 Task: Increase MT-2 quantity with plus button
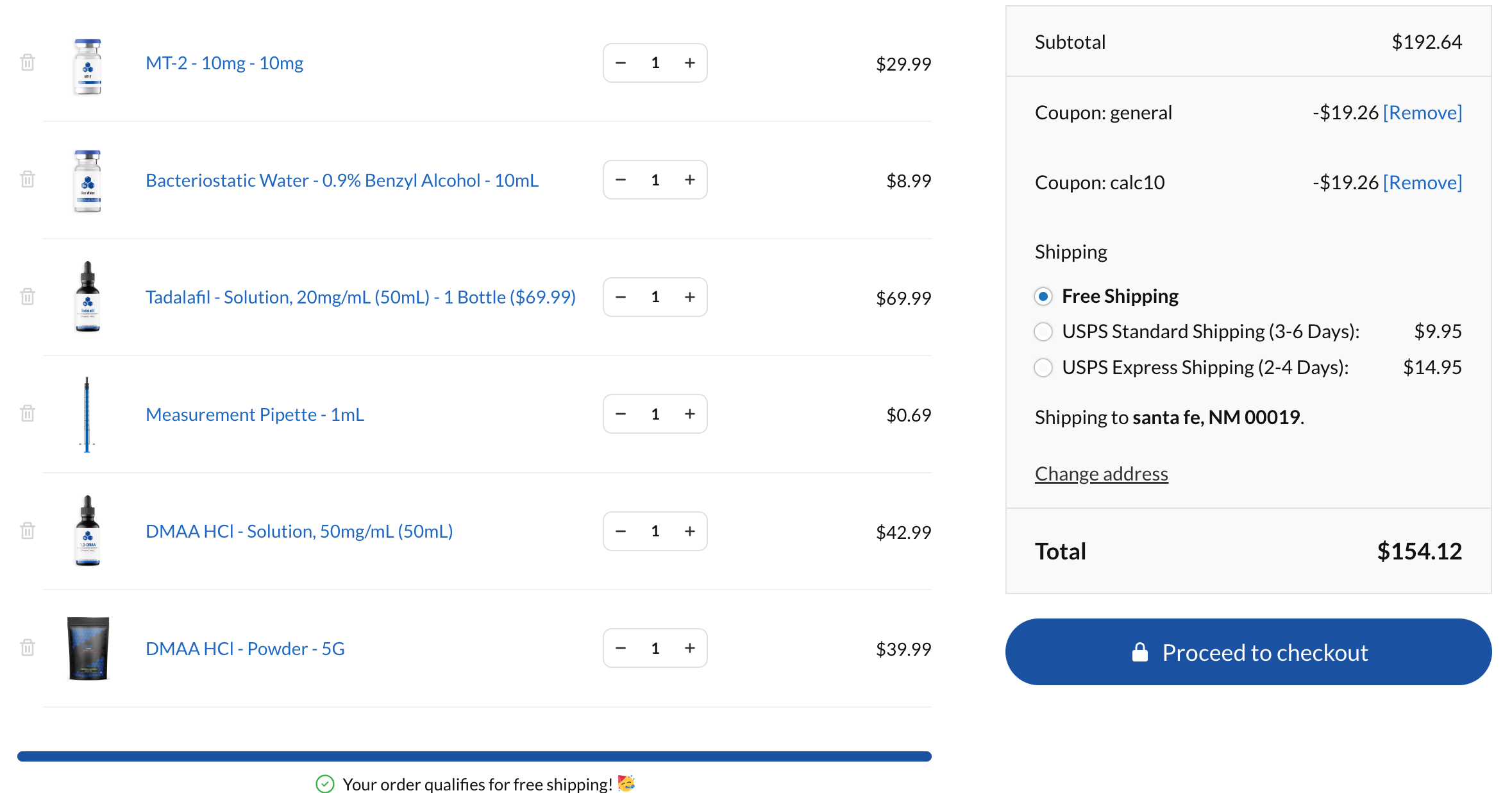(x=690, y=63)
